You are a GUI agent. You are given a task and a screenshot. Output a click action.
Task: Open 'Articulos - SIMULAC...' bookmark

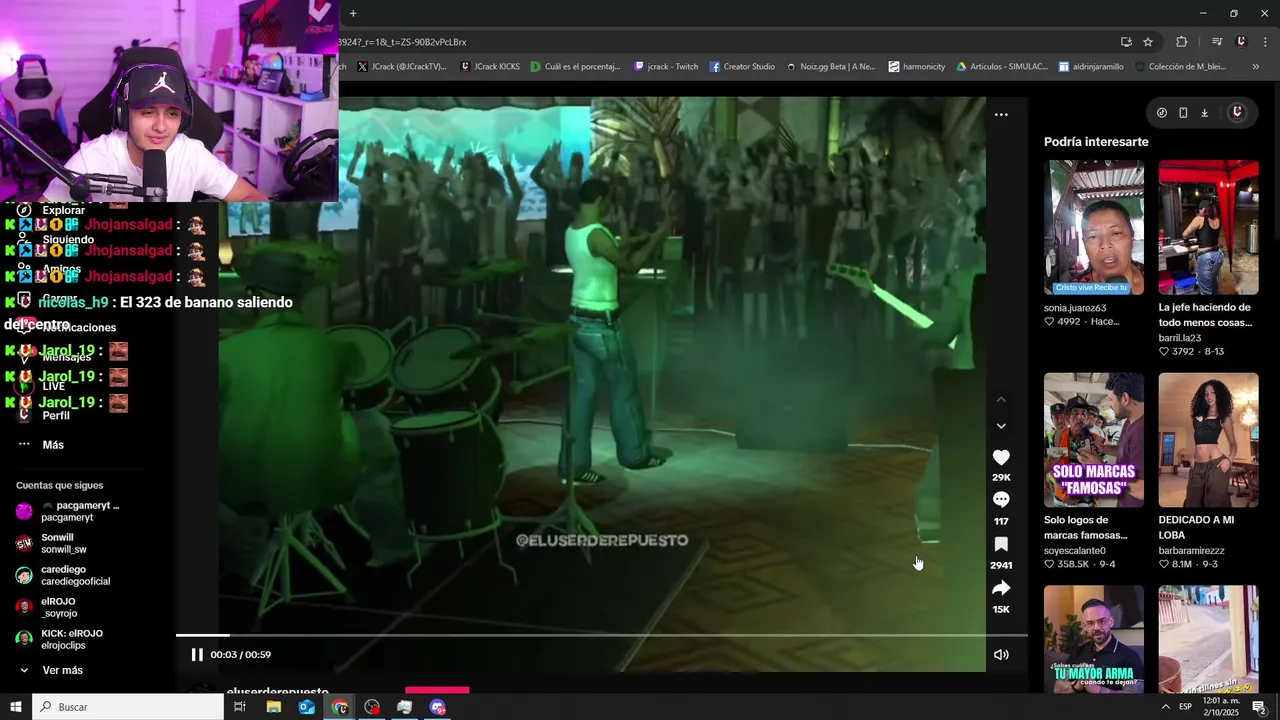coord(1002,67)
